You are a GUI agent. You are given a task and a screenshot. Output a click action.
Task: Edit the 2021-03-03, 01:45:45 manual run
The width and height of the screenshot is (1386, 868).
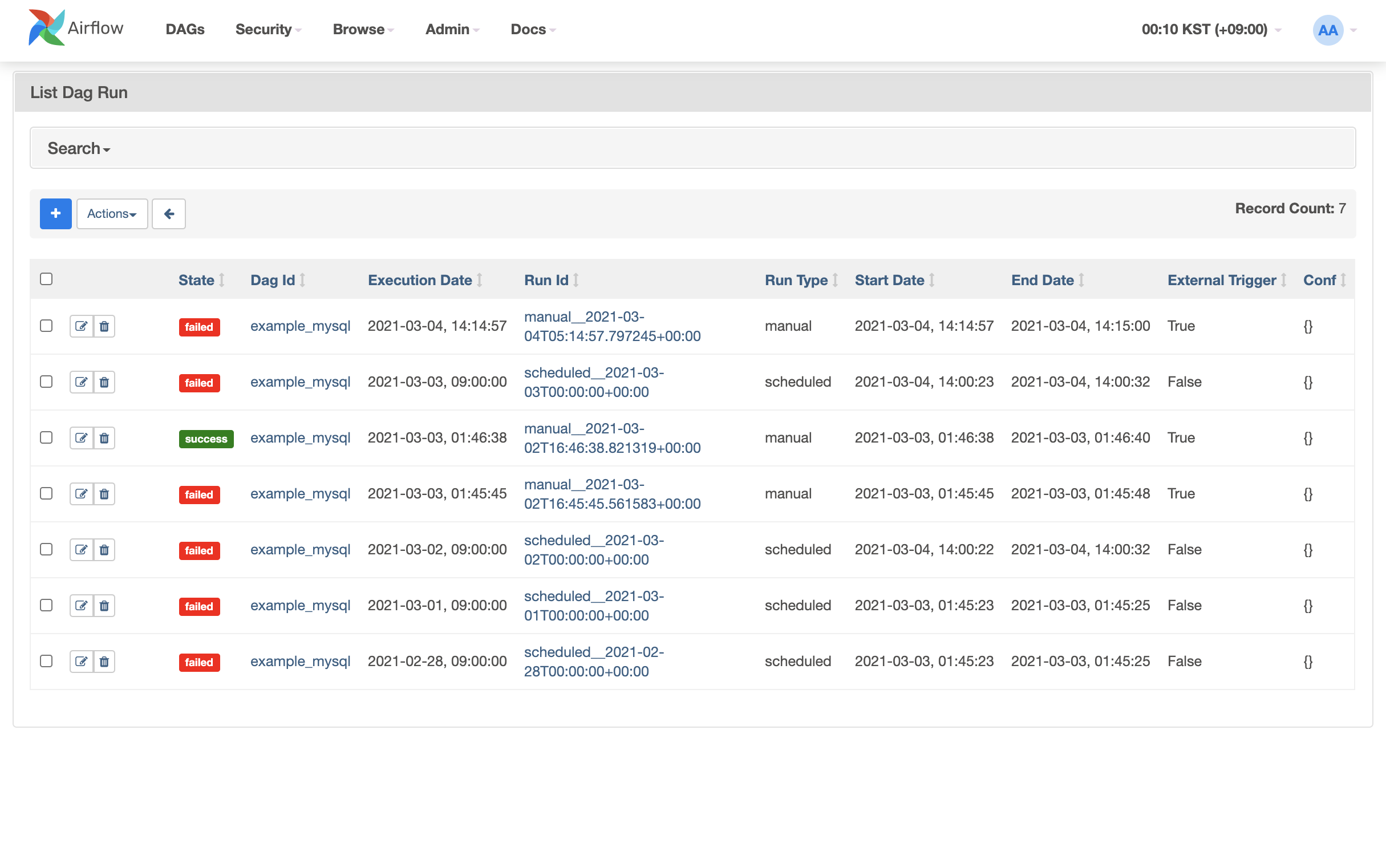coord(81,494)
